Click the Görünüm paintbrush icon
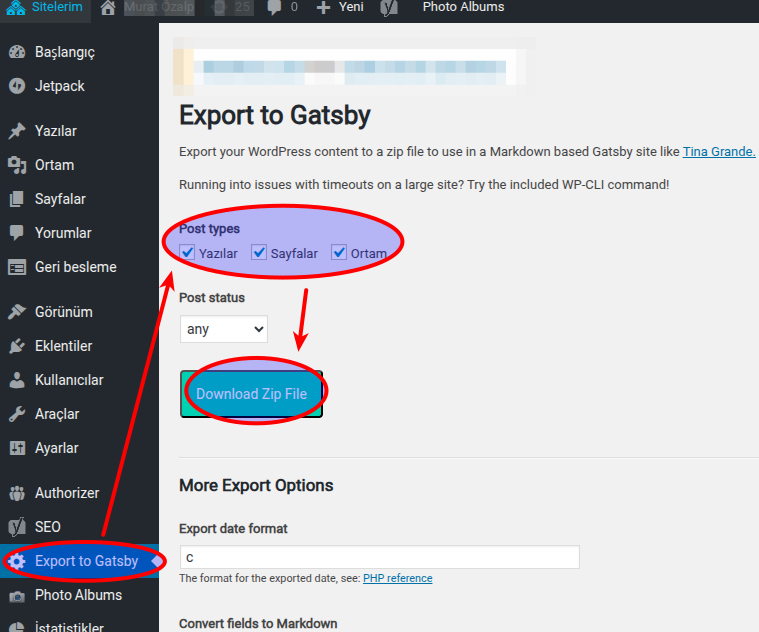The width and height of the screenshot is (759, 632). point(17,312)
